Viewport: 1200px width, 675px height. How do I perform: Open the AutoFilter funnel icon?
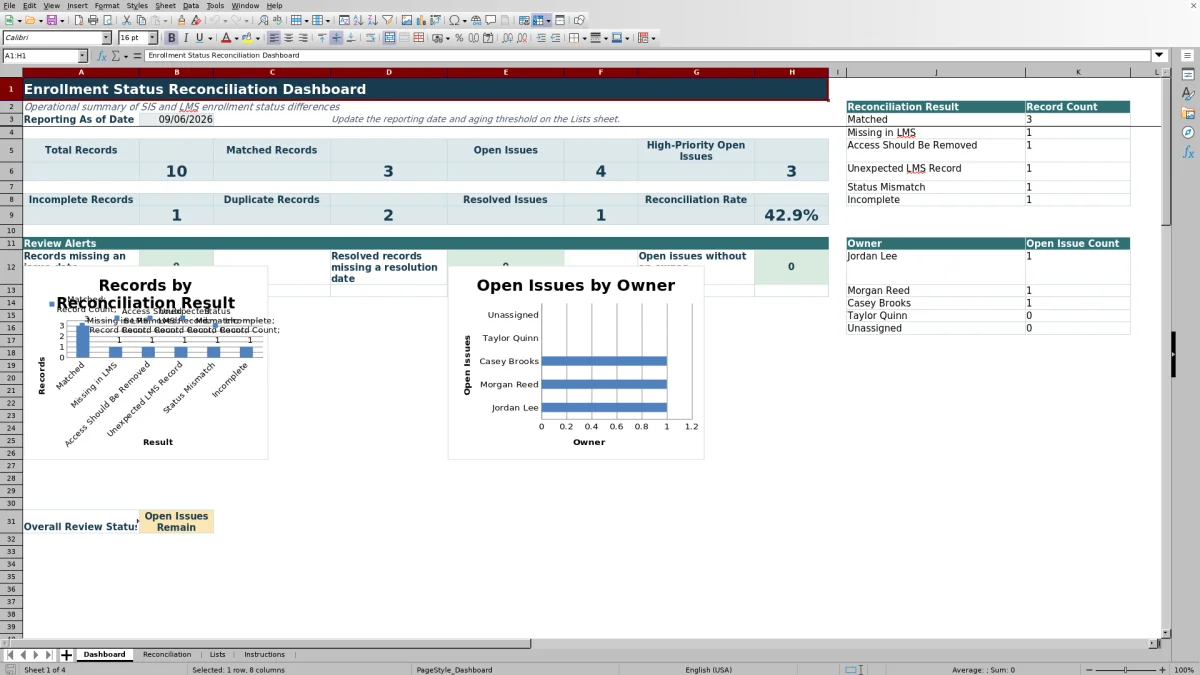coord(387,20)
